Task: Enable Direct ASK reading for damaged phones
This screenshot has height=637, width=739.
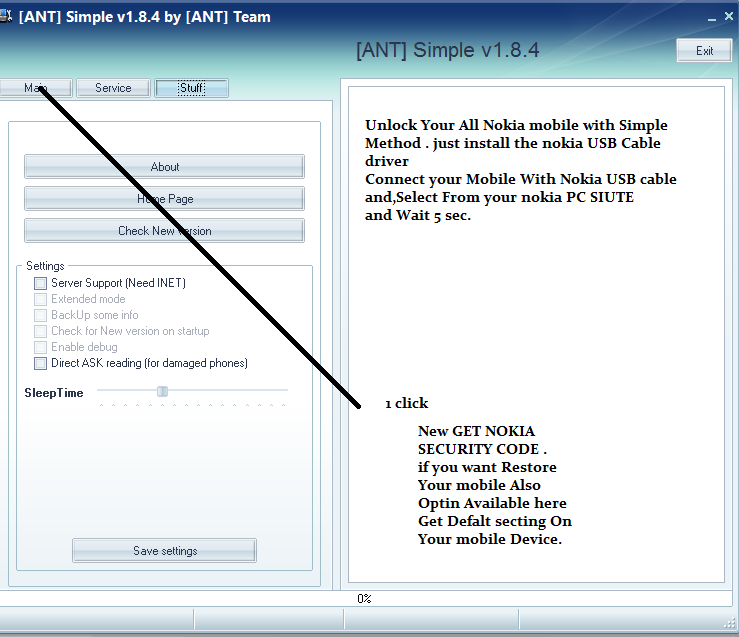Action: tap(41, 363)
